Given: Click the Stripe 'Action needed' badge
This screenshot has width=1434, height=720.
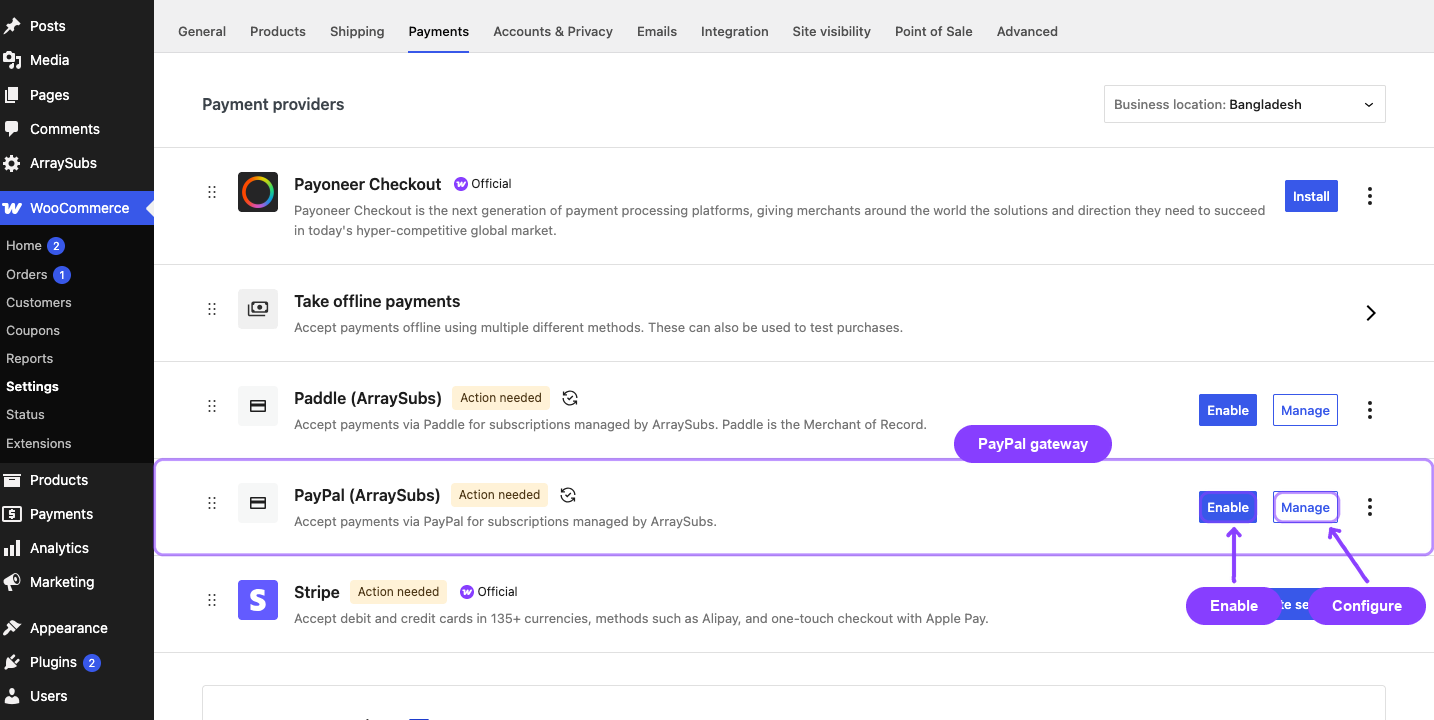Looking at the screenshot, I should pos(399,592).
